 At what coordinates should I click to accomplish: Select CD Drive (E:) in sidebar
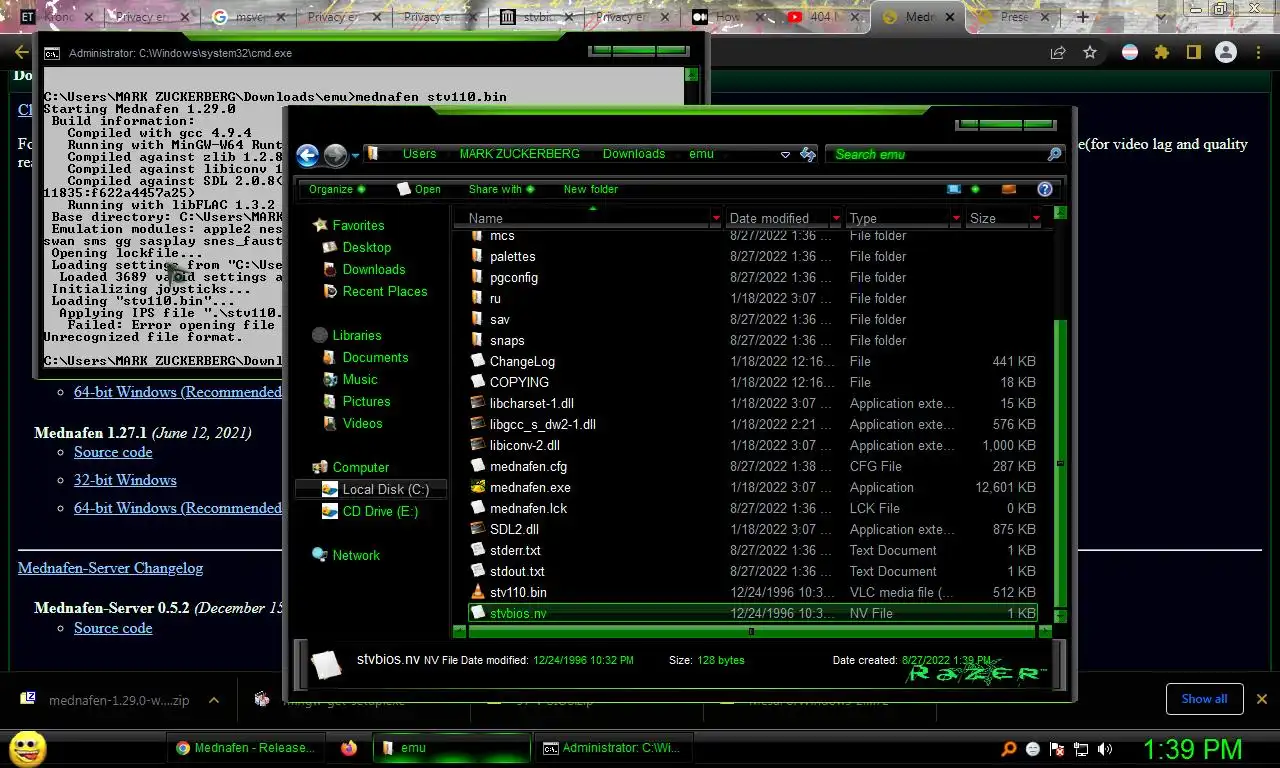tap(379, 511)
